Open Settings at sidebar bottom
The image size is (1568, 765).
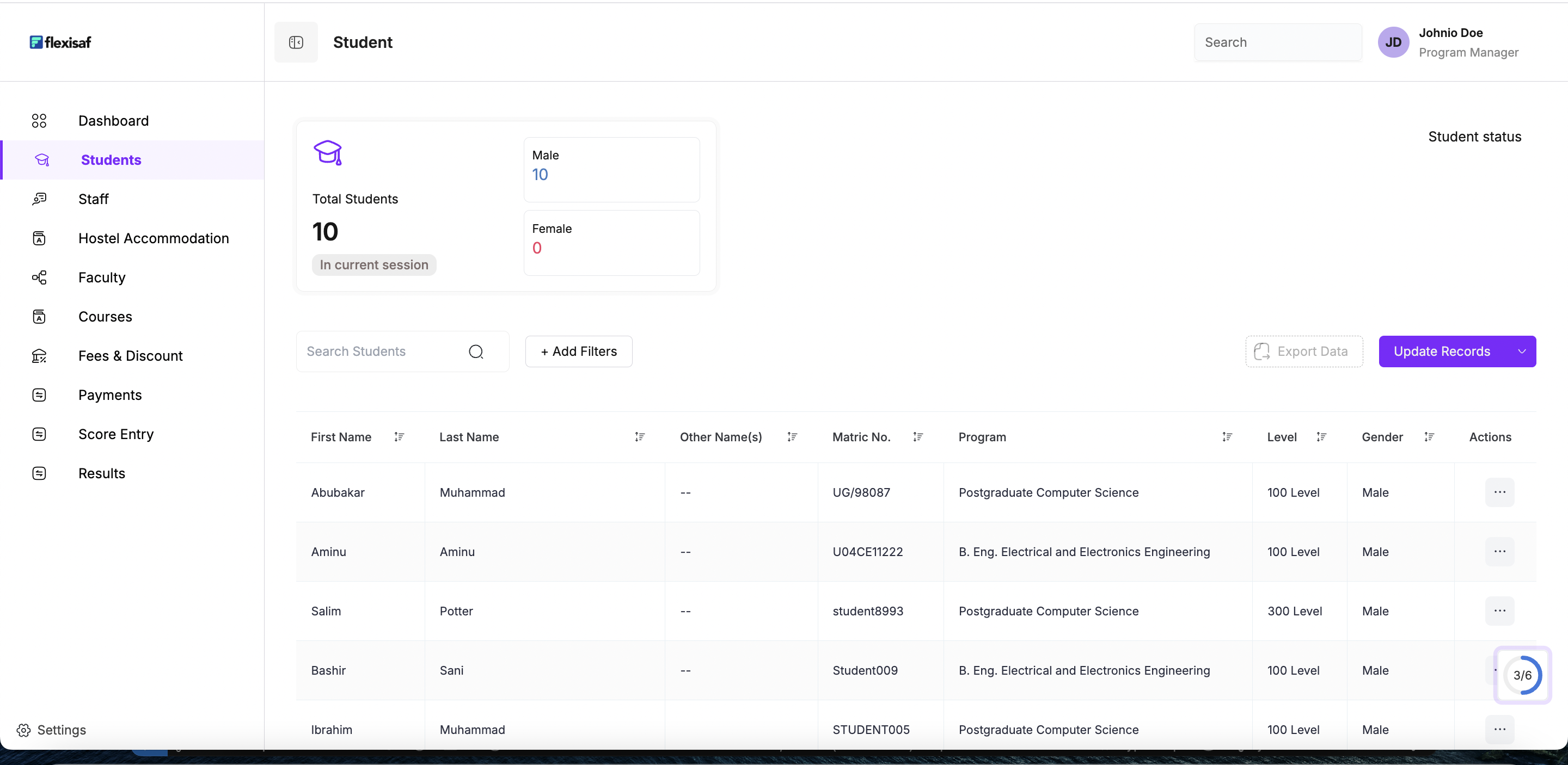click(x=52, y=730)
